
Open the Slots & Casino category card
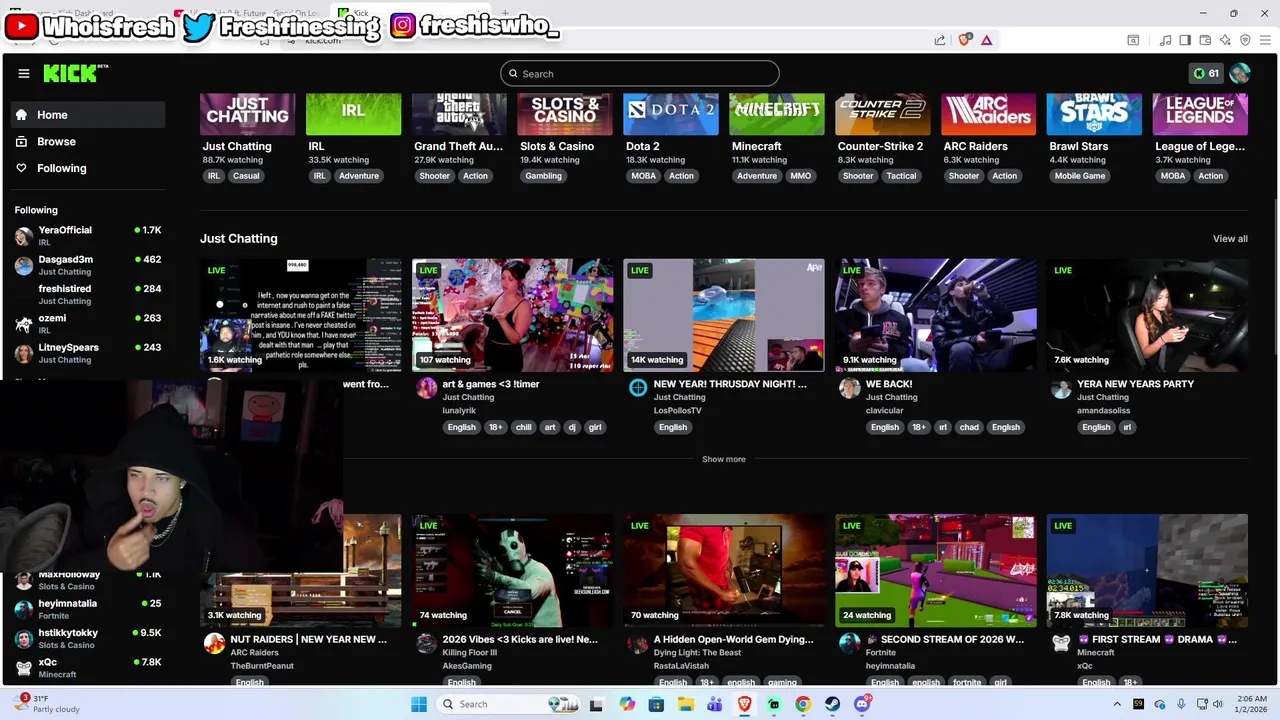click(565, 114)
